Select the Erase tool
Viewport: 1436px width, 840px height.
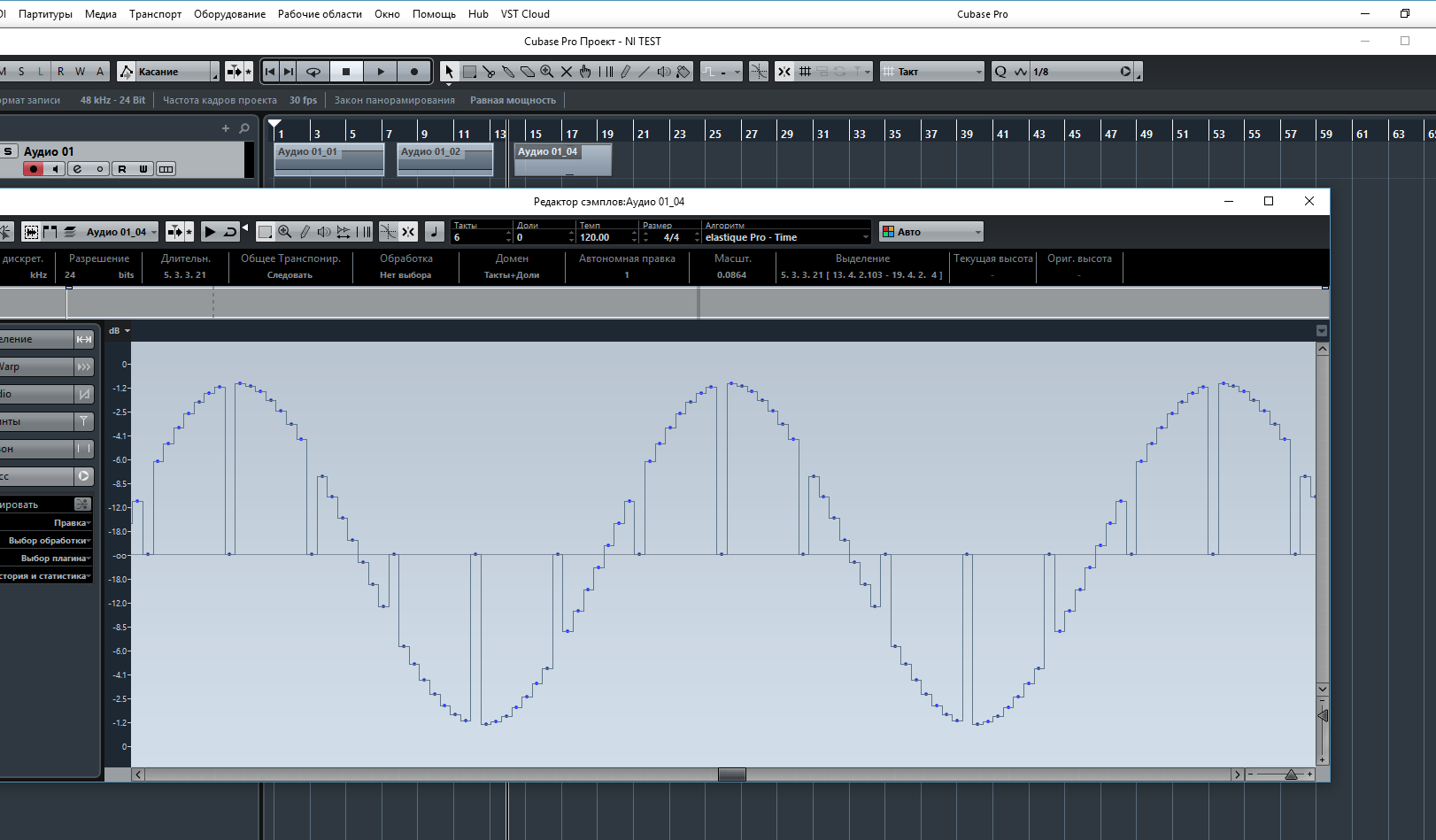528,72
